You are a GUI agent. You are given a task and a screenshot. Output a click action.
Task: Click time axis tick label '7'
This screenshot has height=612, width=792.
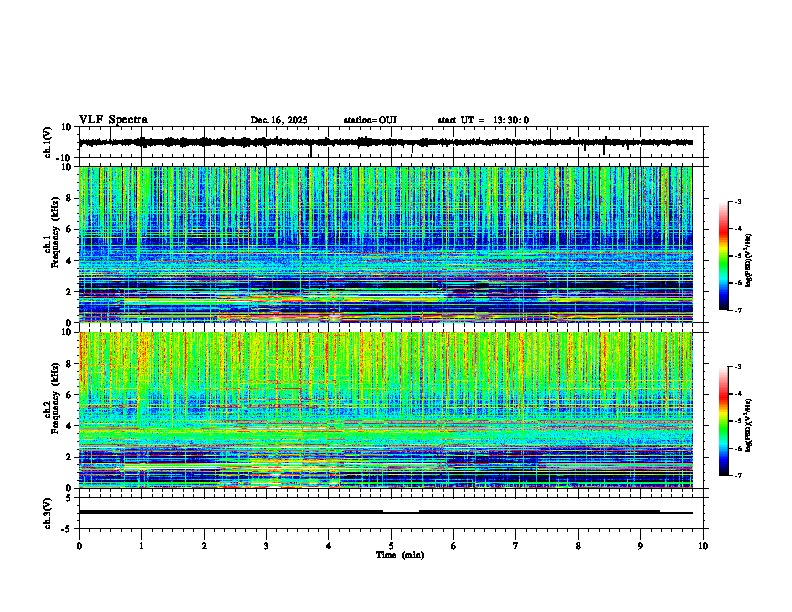point(516,546)
